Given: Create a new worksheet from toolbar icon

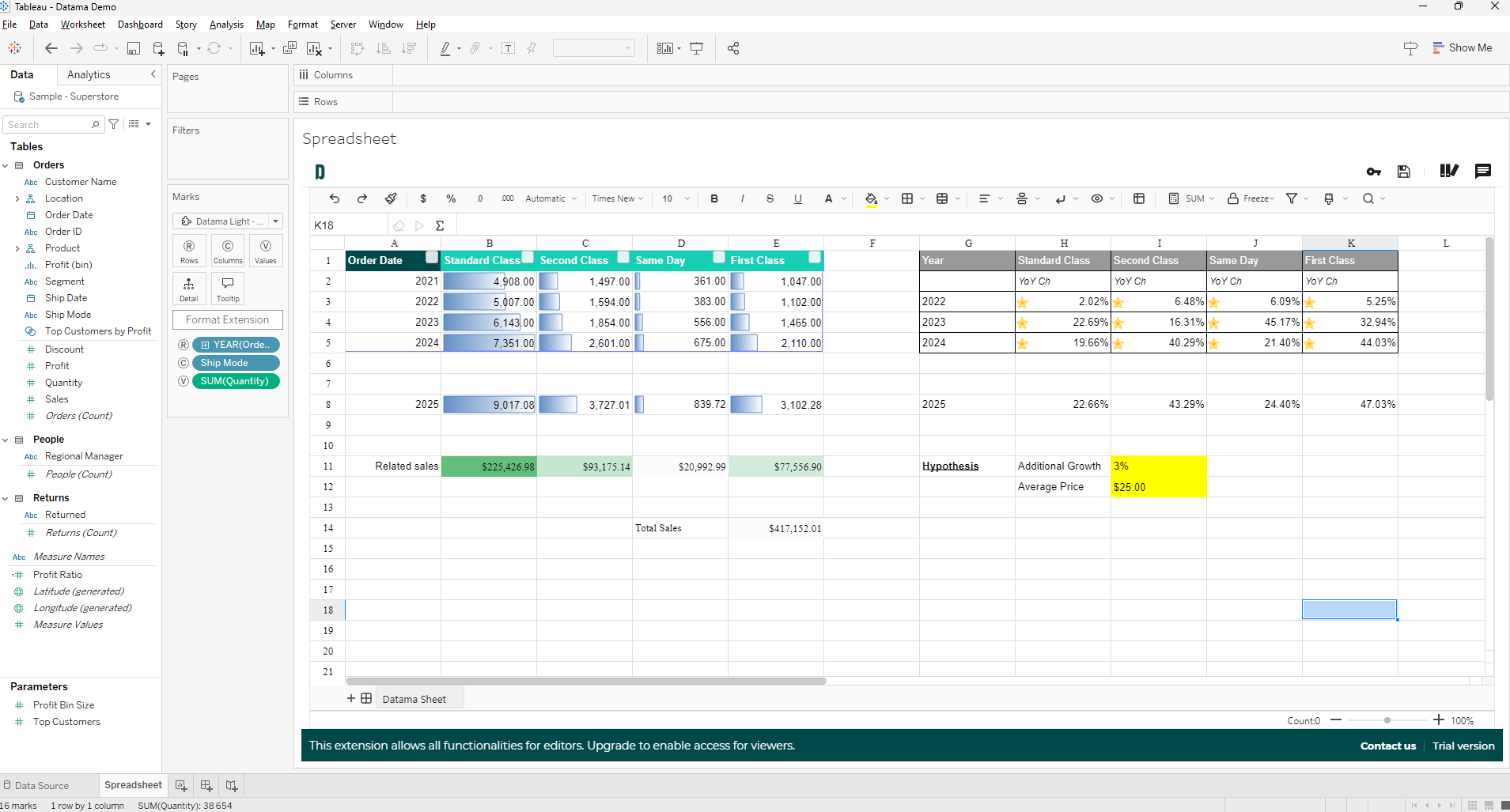Looking at the screenshot, I should coord(257,48).
